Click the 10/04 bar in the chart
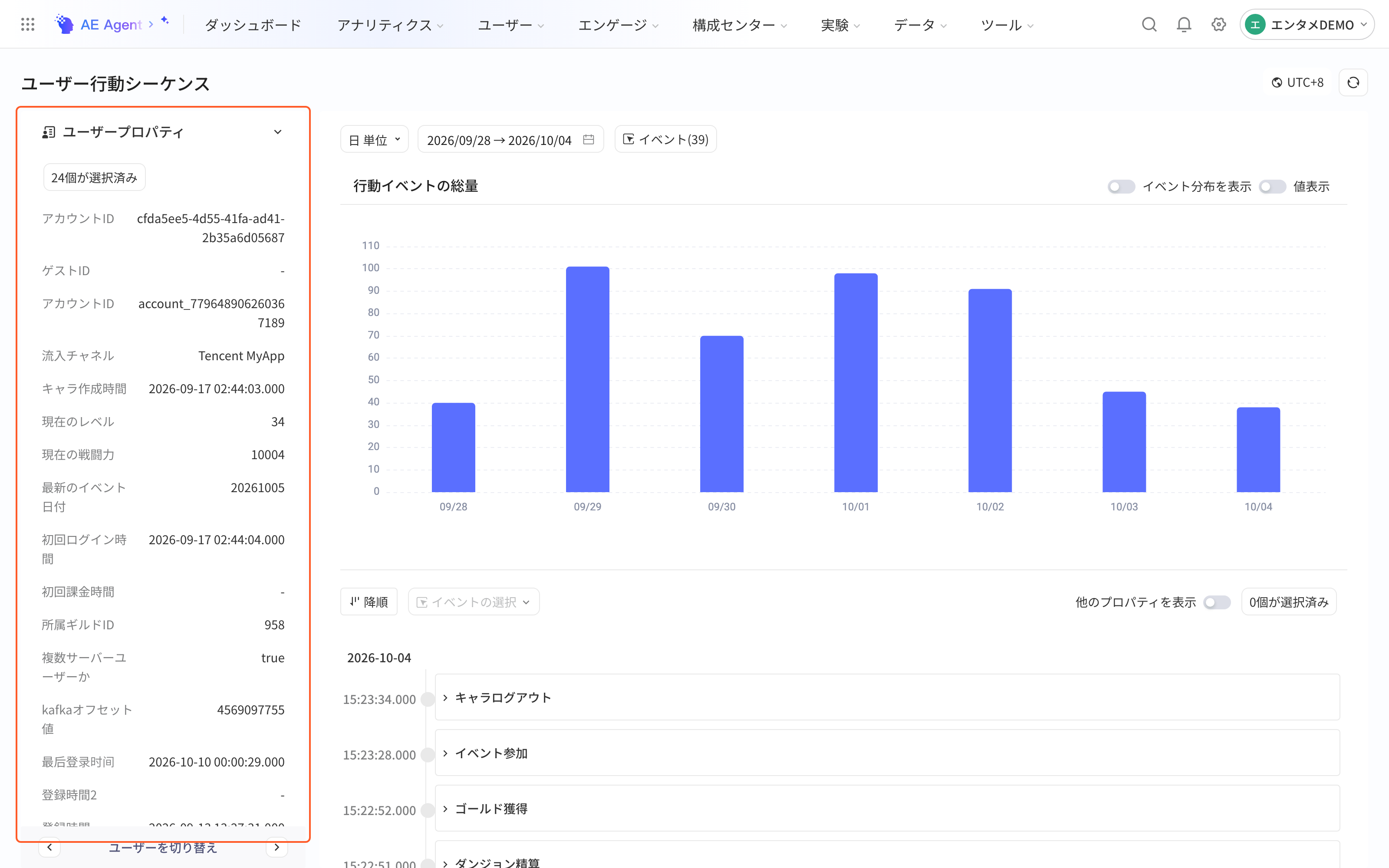This screenshot has width=1389, height=868. (1258, 450)
